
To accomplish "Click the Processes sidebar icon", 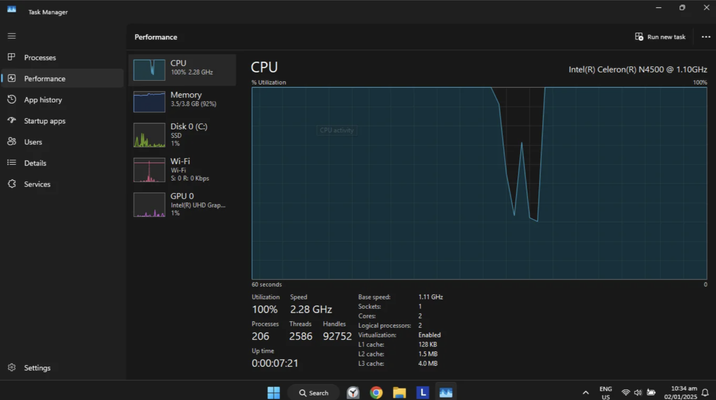I will pos(12,57).
